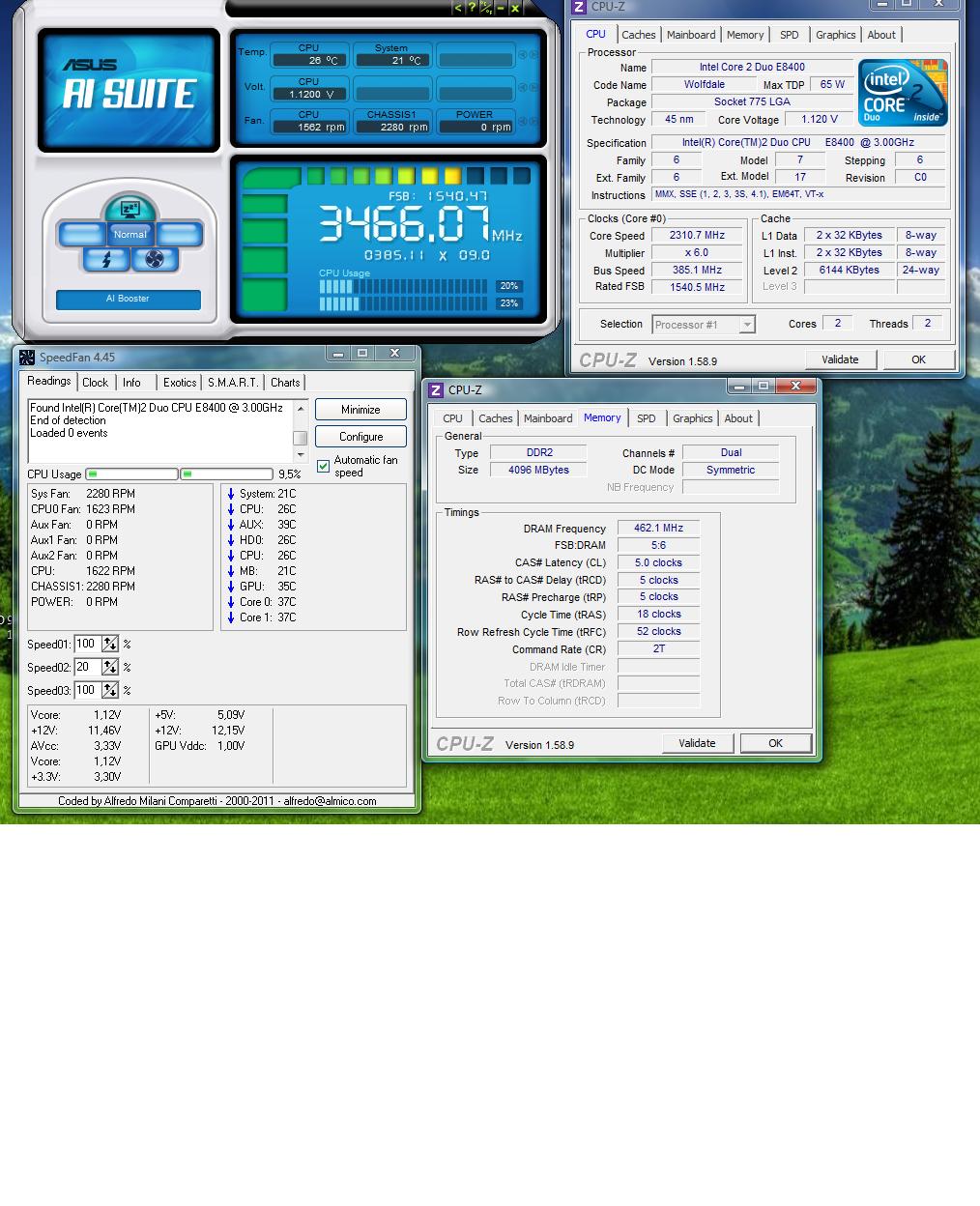This screenshot has height=1206, width=980.
Task: Click the arrow icon beside Core 1: 37C
Action: pyautogui.click(x=231, y=617)
